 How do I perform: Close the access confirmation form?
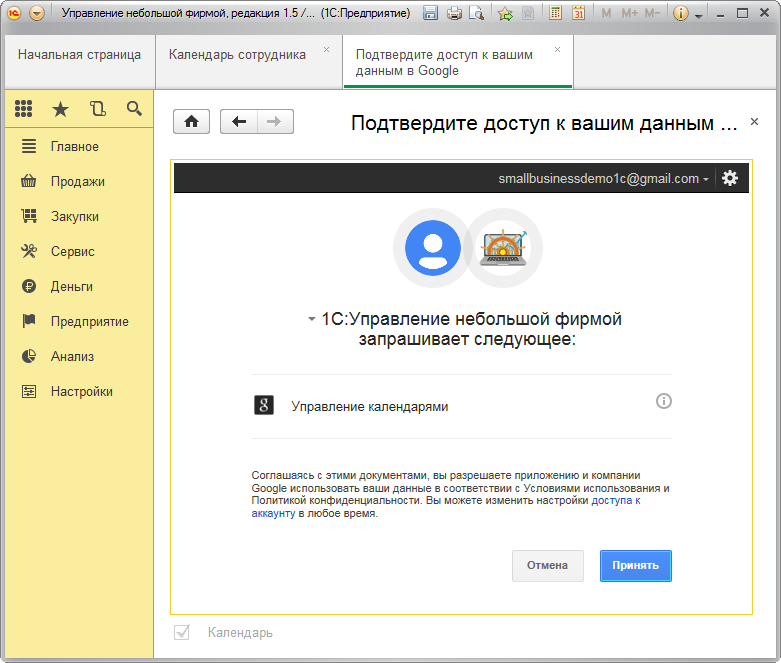click(x=754, y=121)
